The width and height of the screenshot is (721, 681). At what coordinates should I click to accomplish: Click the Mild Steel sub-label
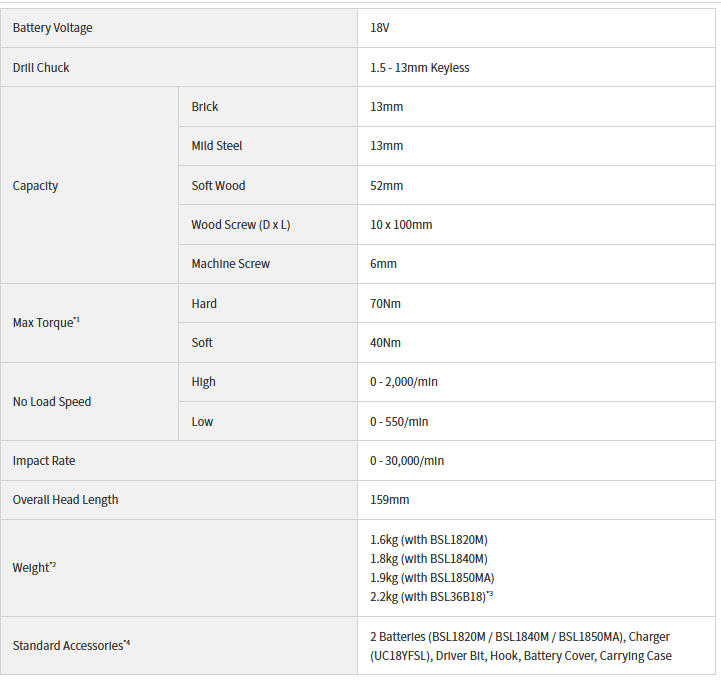point(216,146)
